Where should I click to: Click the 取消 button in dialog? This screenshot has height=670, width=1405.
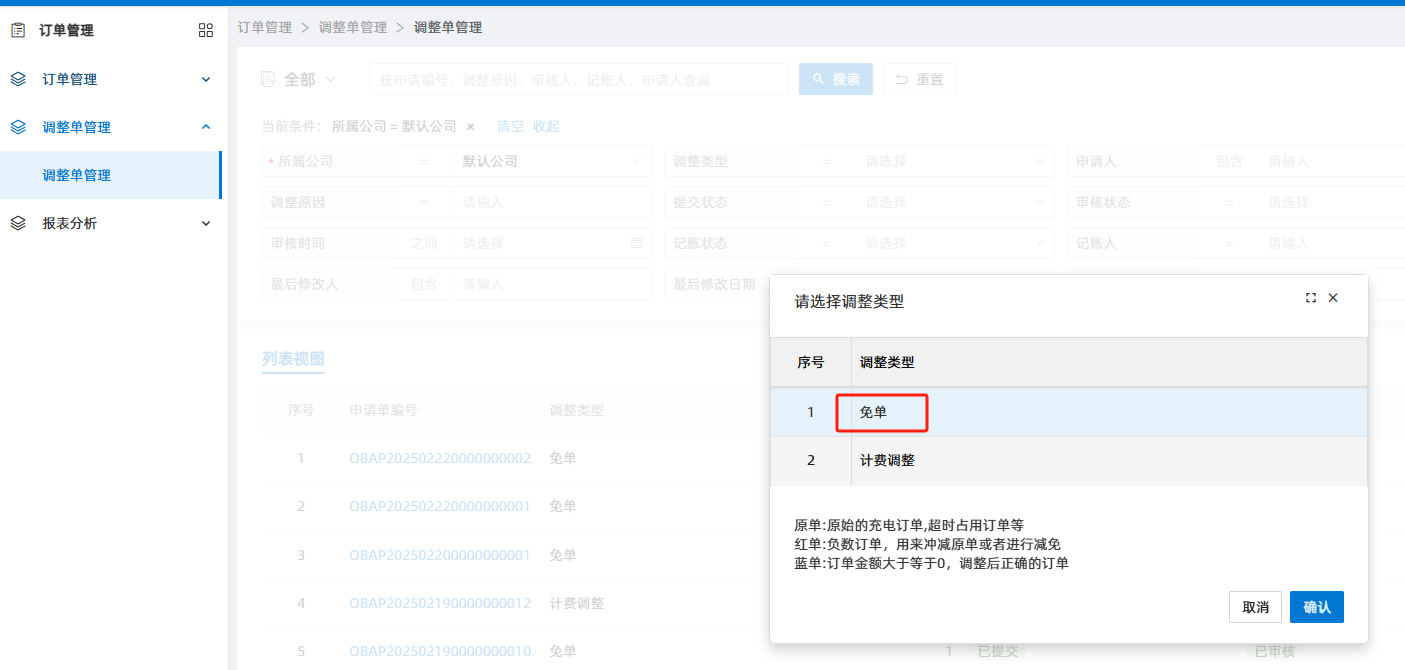pyautogui.click(x=1255, y=607)
